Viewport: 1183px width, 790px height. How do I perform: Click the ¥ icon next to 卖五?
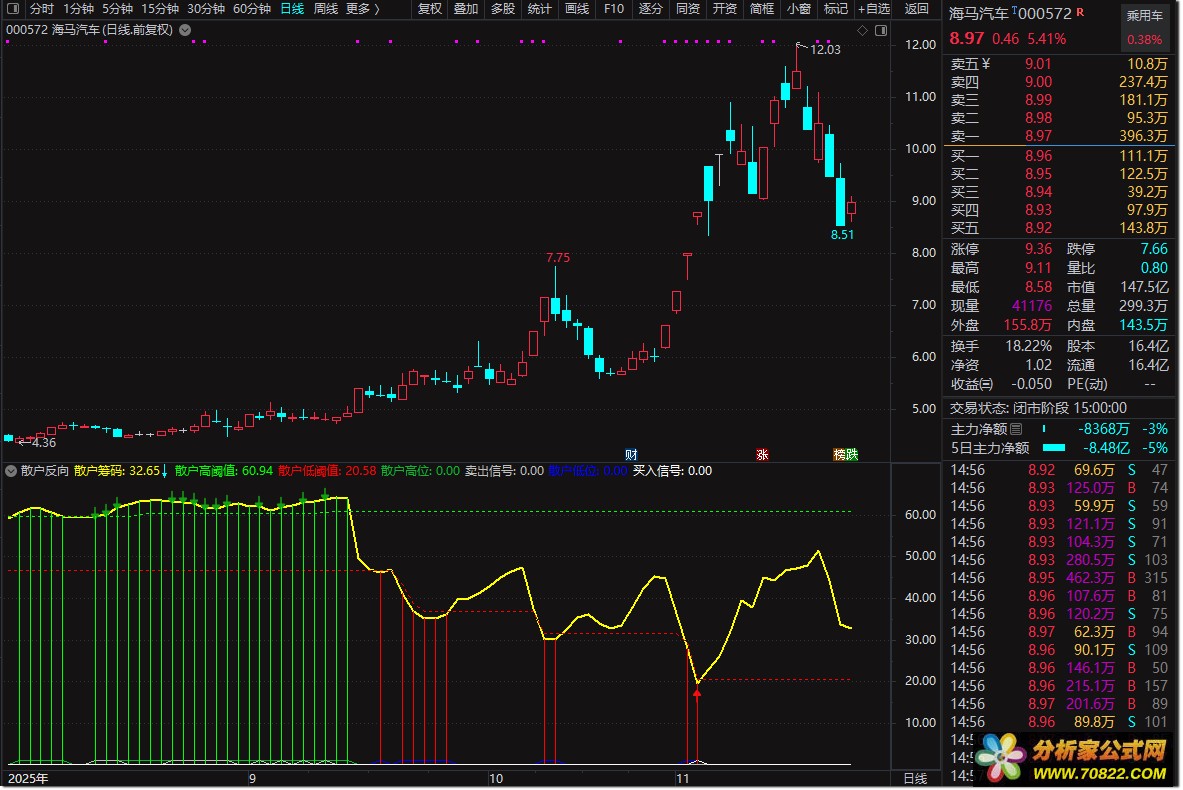click(985, 64)
